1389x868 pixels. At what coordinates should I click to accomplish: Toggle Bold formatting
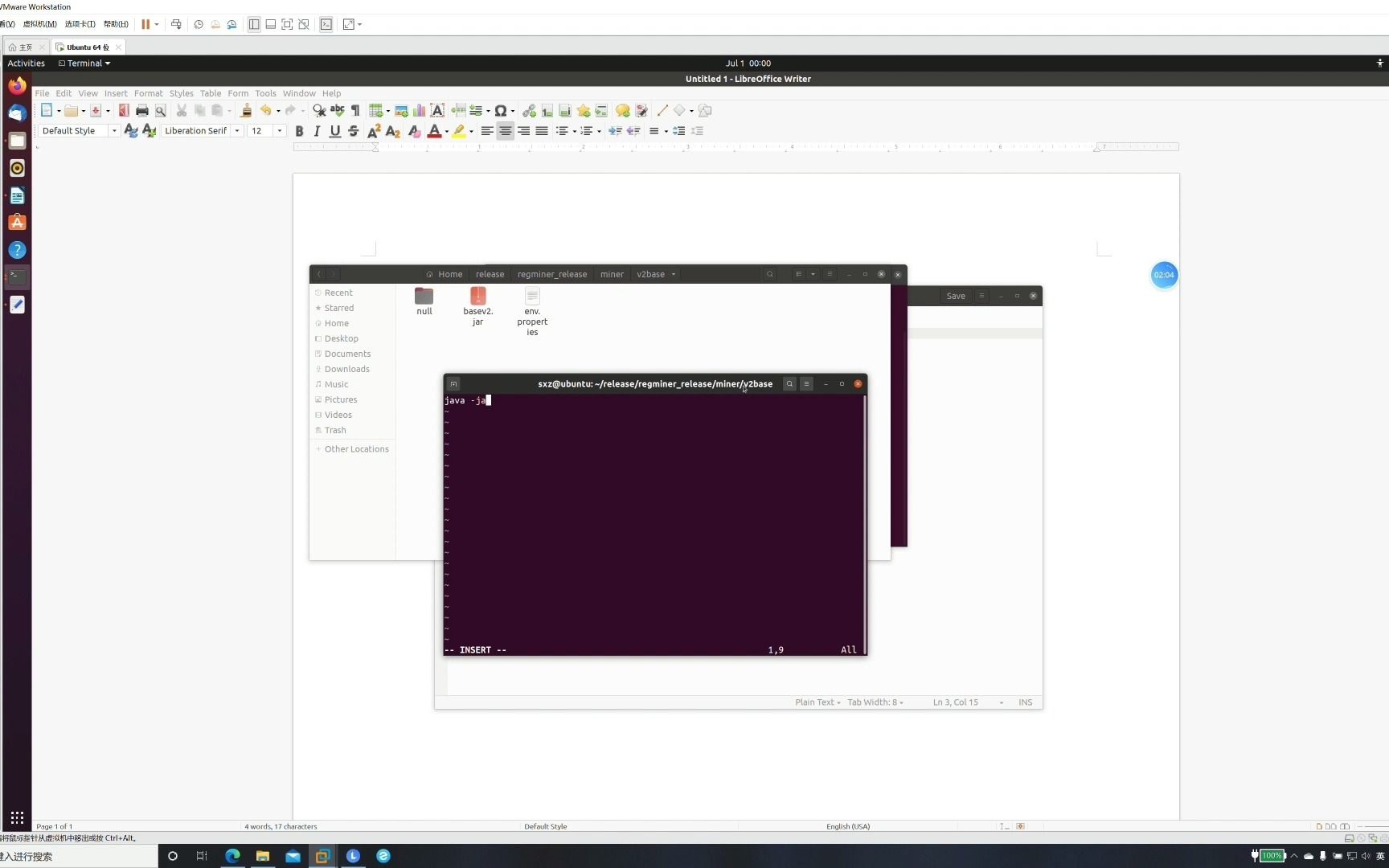tap(299, 131)
